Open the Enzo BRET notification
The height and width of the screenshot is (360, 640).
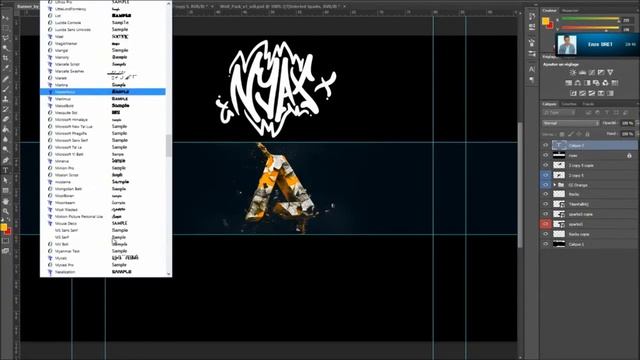click(598, 44)
